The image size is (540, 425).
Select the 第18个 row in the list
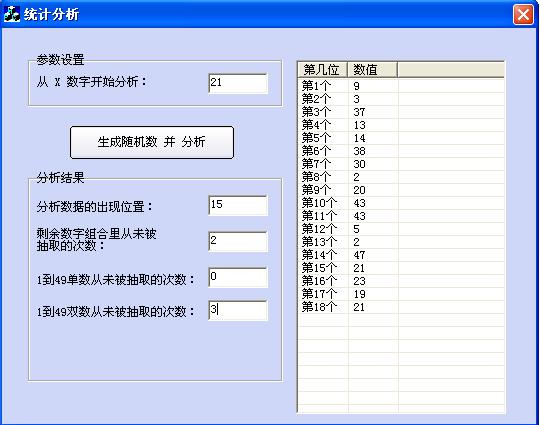(x=401, y=307)
